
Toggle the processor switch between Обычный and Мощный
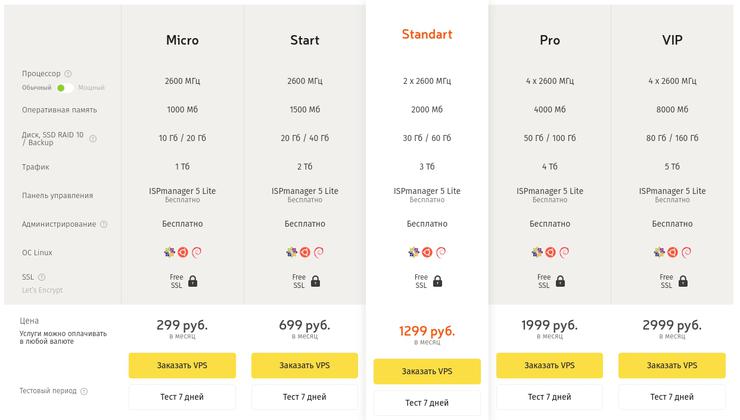64,88
